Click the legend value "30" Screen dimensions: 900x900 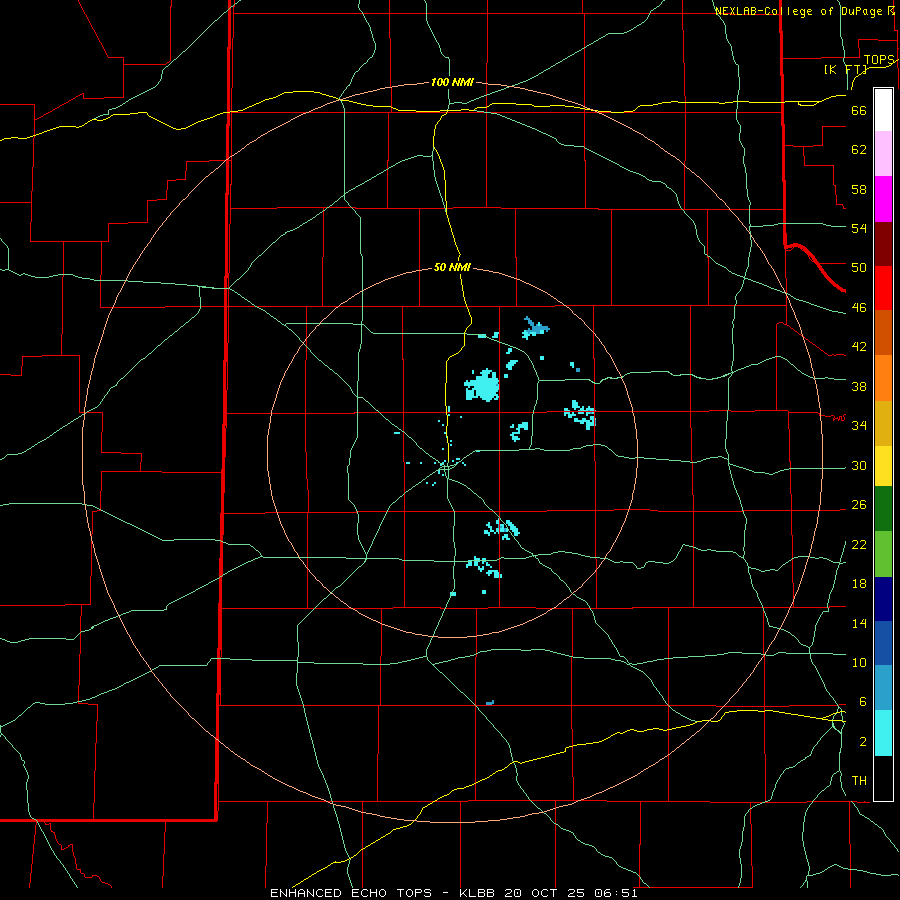pyautogui.click(x=859, y=465)
